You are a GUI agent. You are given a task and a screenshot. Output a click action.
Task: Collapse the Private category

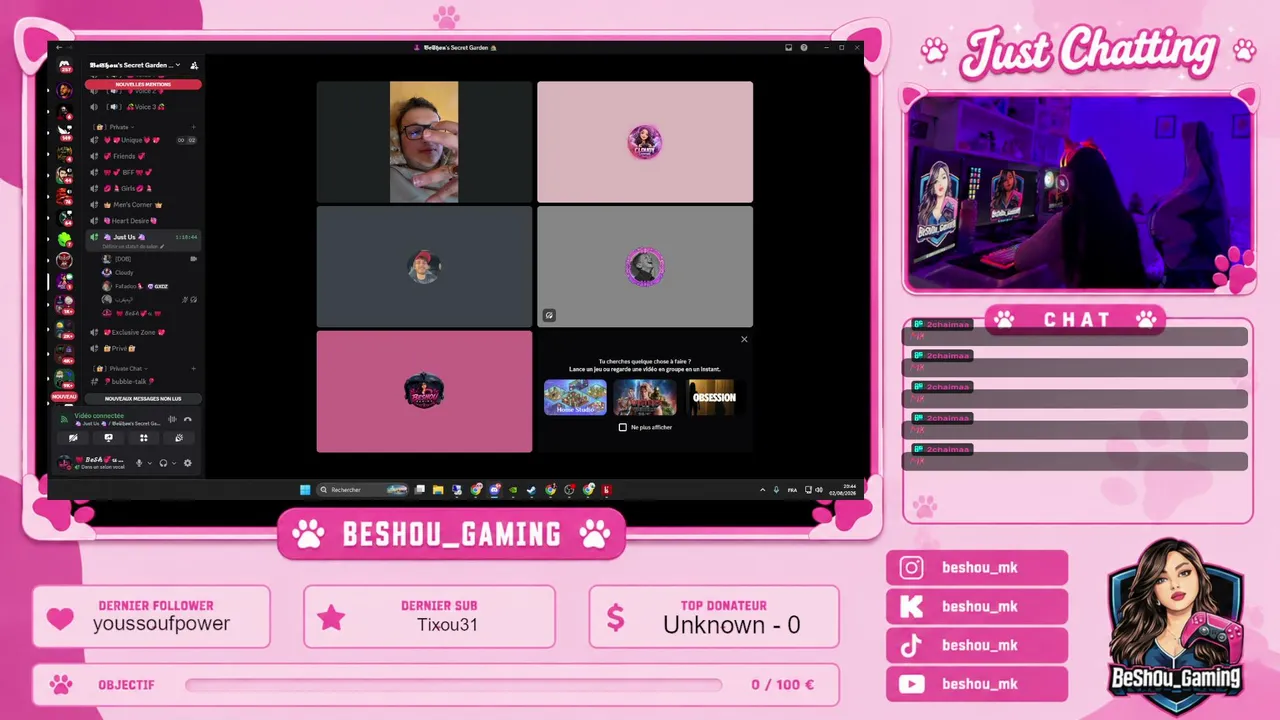click(115, 127)
